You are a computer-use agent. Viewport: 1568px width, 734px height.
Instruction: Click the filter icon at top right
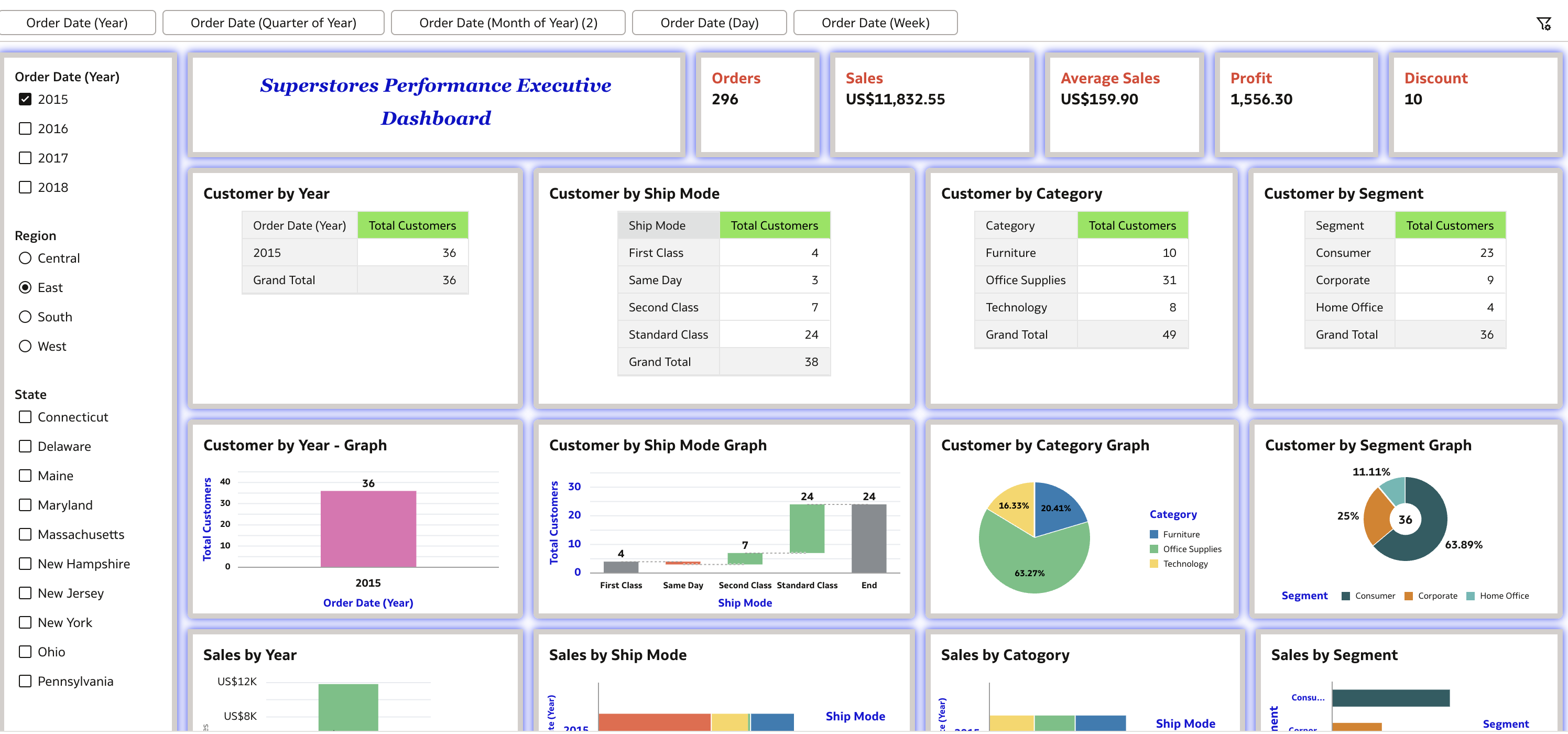click(1543, 24)
